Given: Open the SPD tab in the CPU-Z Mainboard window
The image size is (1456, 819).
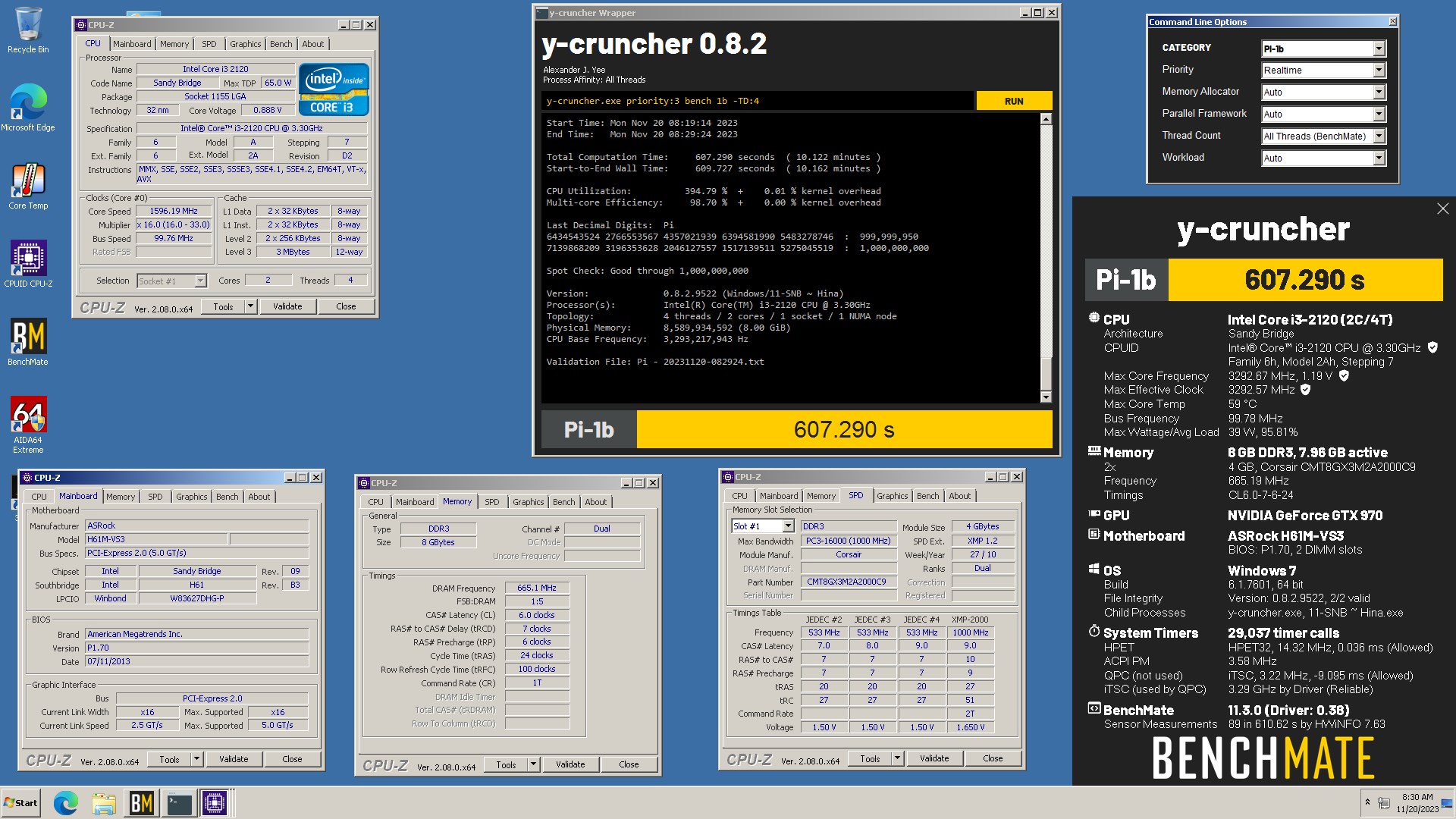Looking at the screenshot, I should pos(155,497).
